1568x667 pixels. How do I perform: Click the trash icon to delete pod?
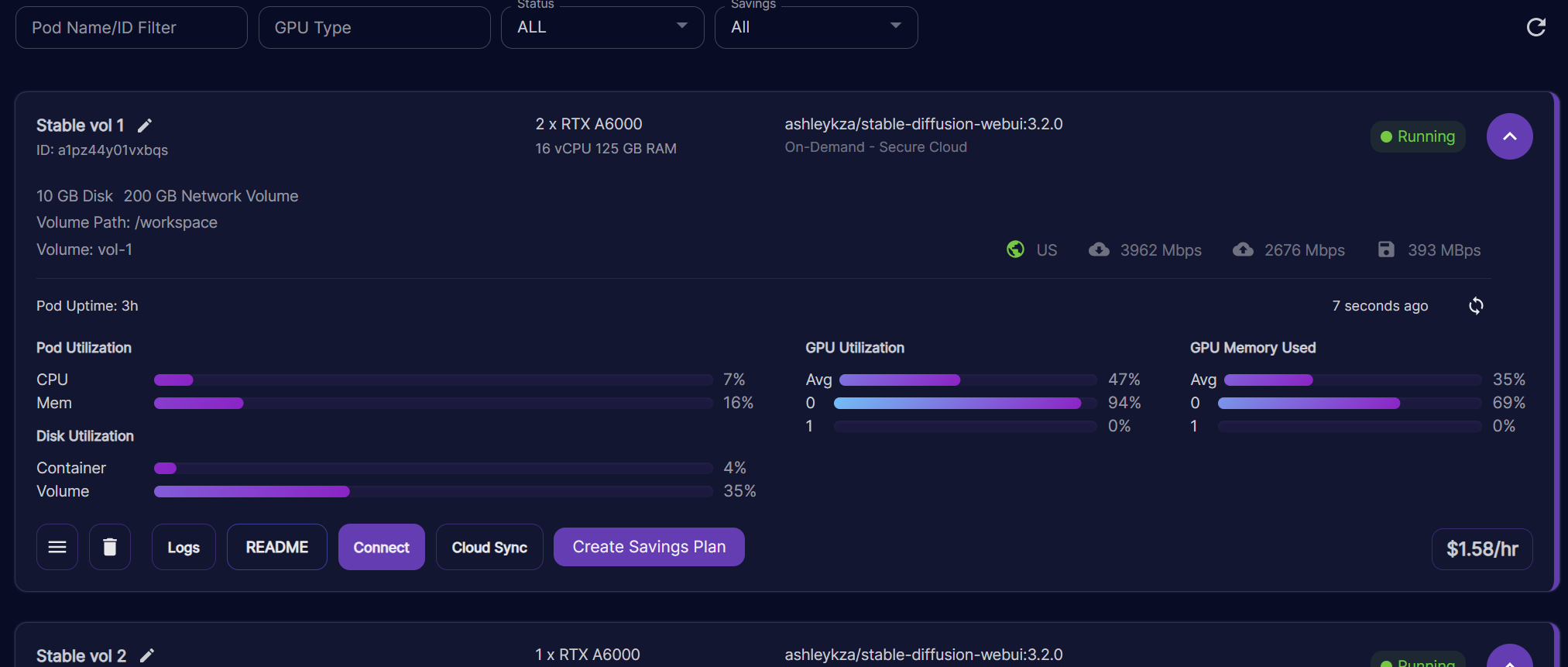click(x=110, y=547)
